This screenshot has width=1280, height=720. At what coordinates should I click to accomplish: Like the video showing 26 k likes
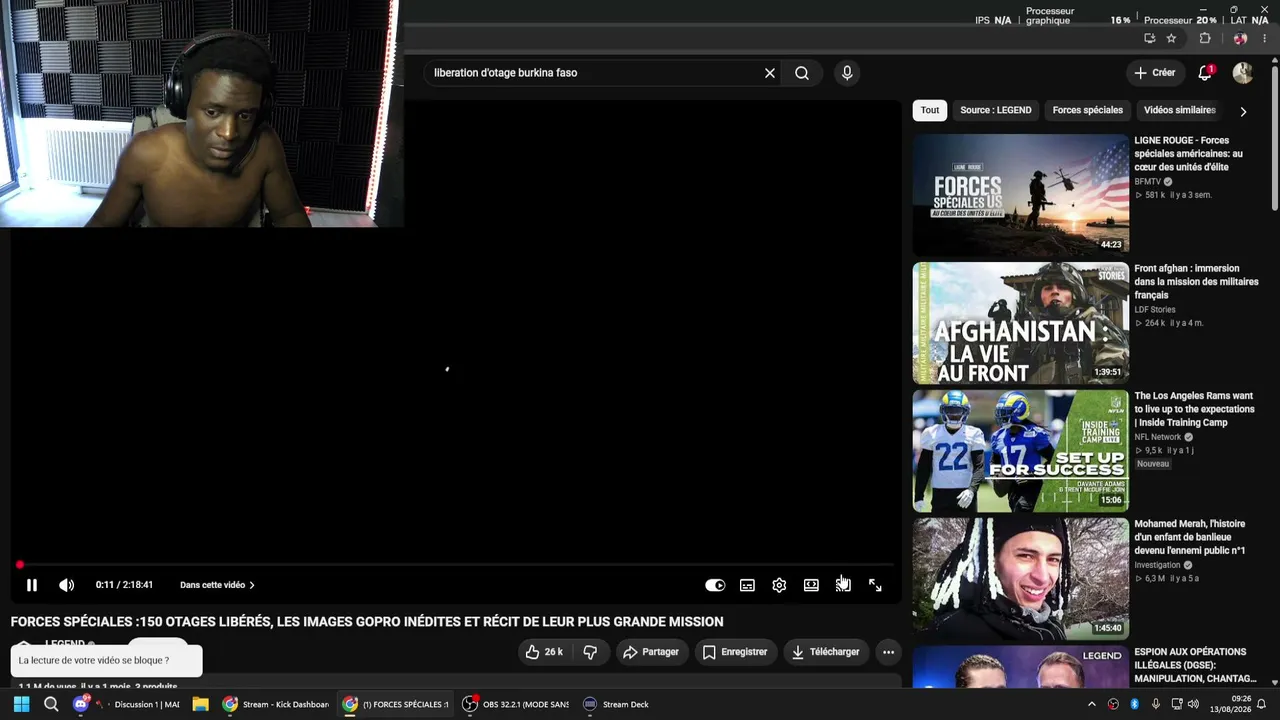[x=544, y=652]
